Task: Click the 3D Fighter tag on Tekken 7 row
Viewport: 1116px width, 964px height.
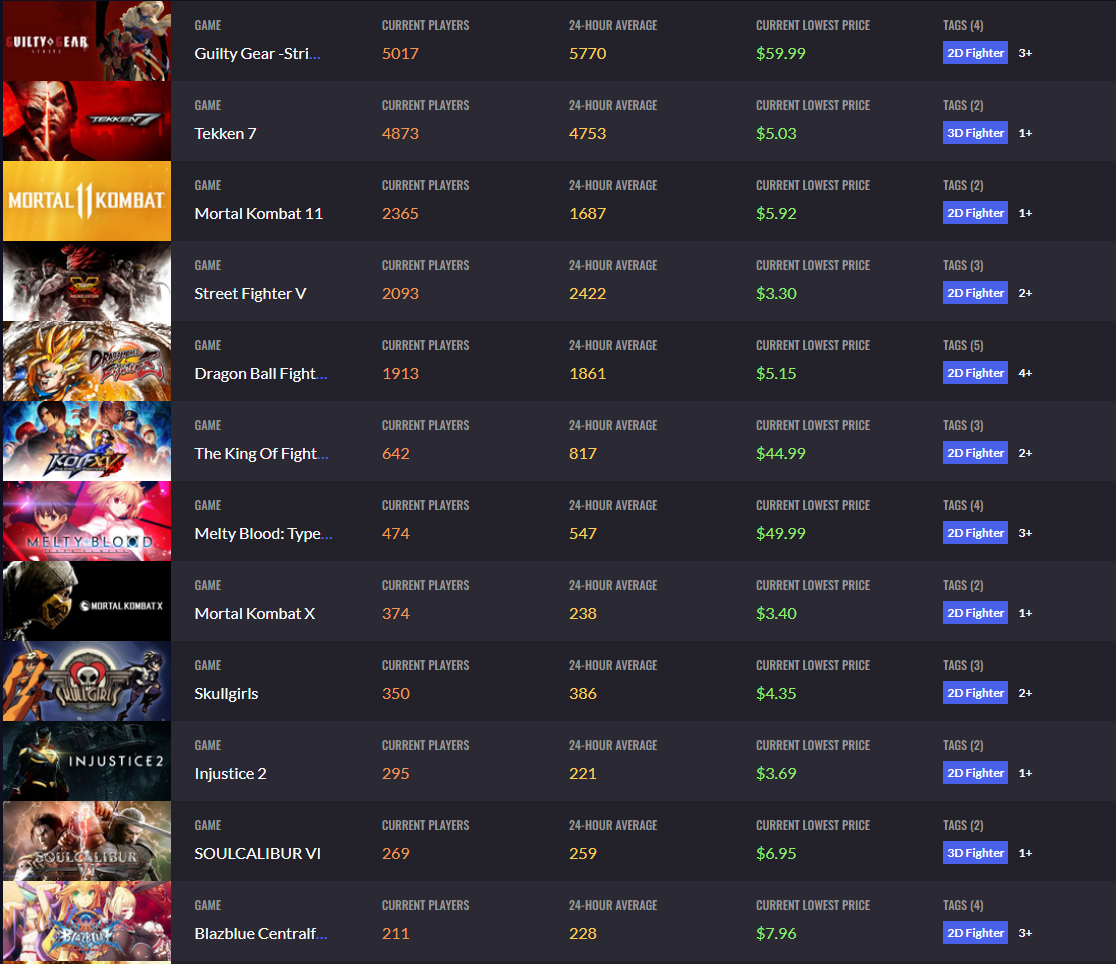Action: pyautogui.click(x=975, y=133)
